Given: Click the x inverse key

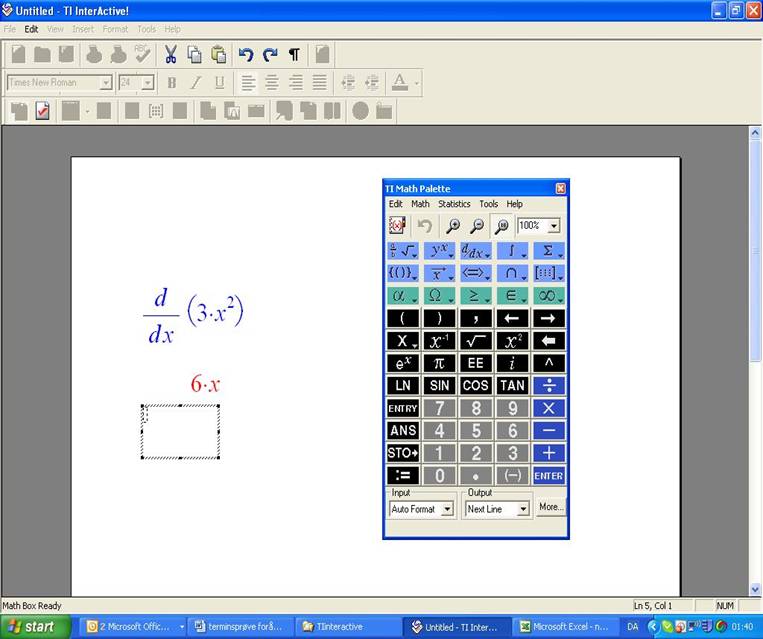Looking at the screenshot, I should [439, 341].
